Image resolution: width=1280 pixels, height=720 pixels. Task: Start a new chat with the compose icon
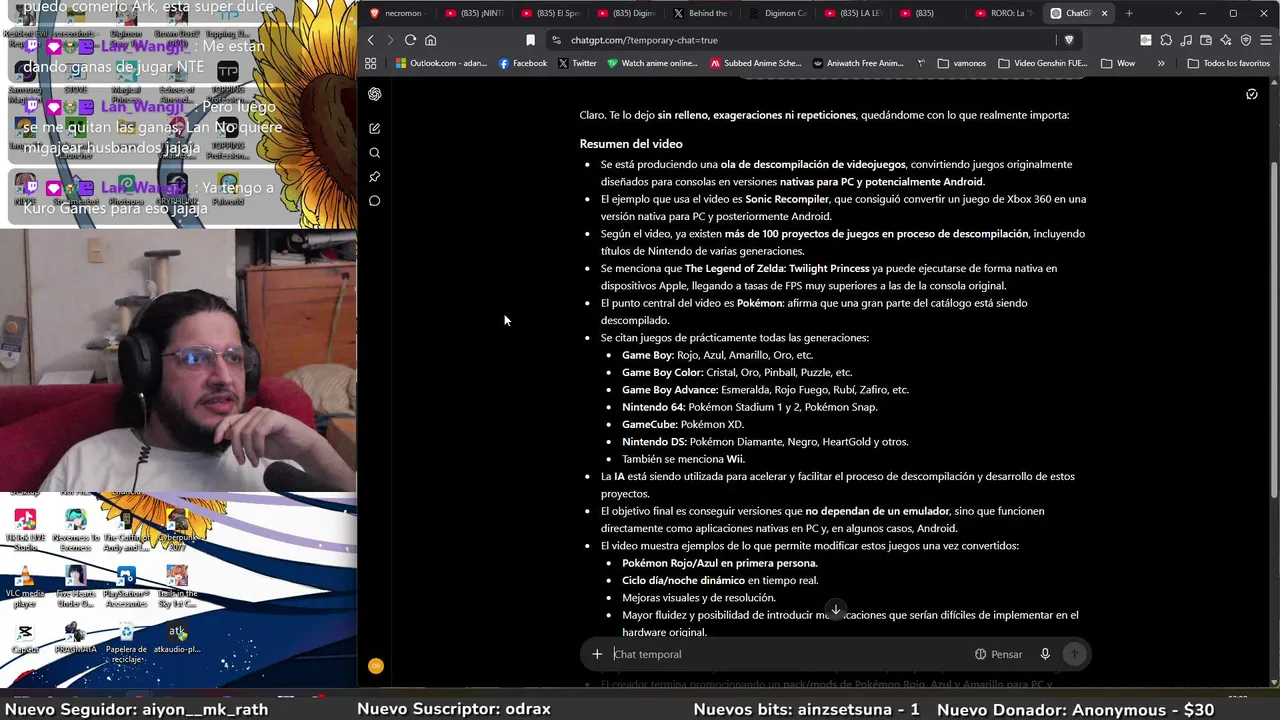[374, 128]
